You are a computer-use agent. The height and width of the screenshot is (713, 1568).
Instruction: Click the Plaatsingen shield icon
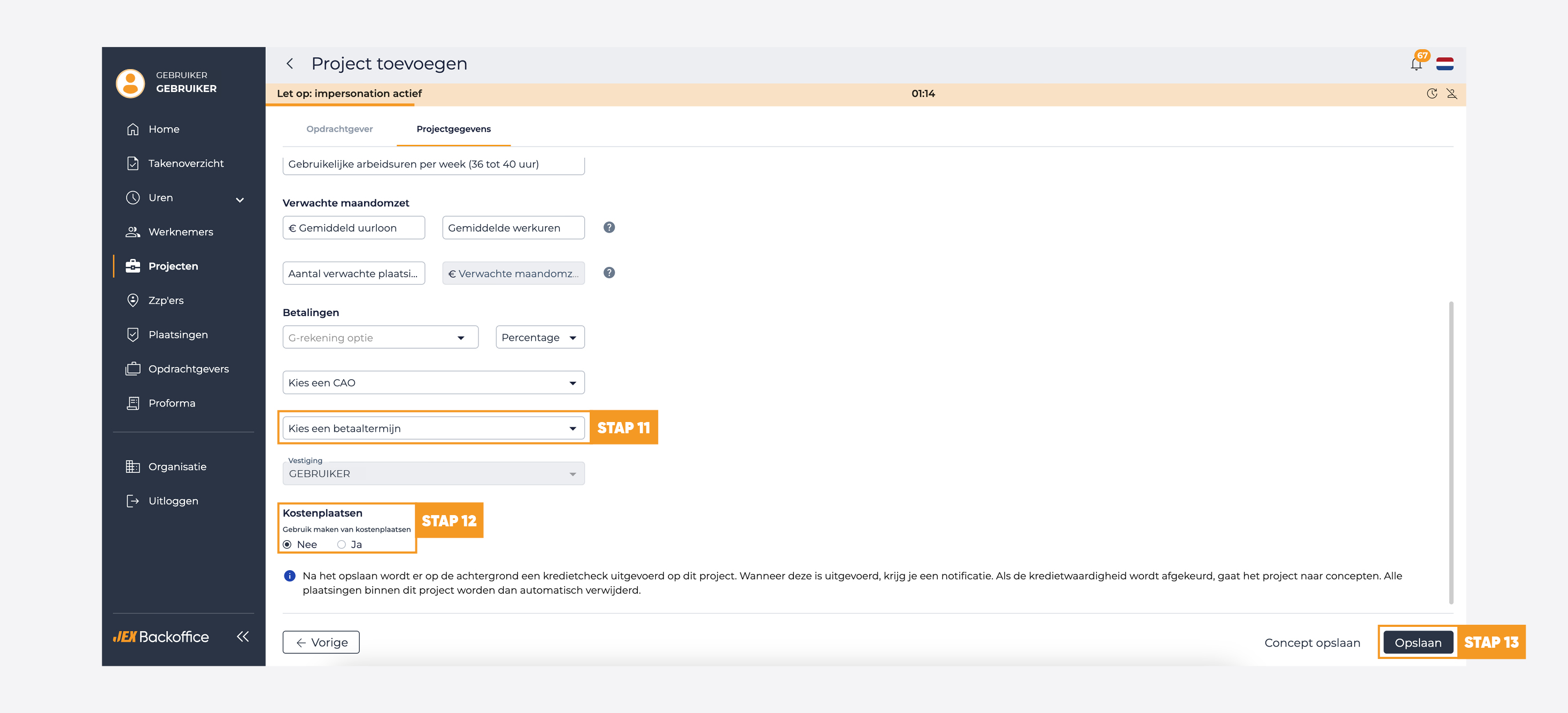(x=133, y=334)
